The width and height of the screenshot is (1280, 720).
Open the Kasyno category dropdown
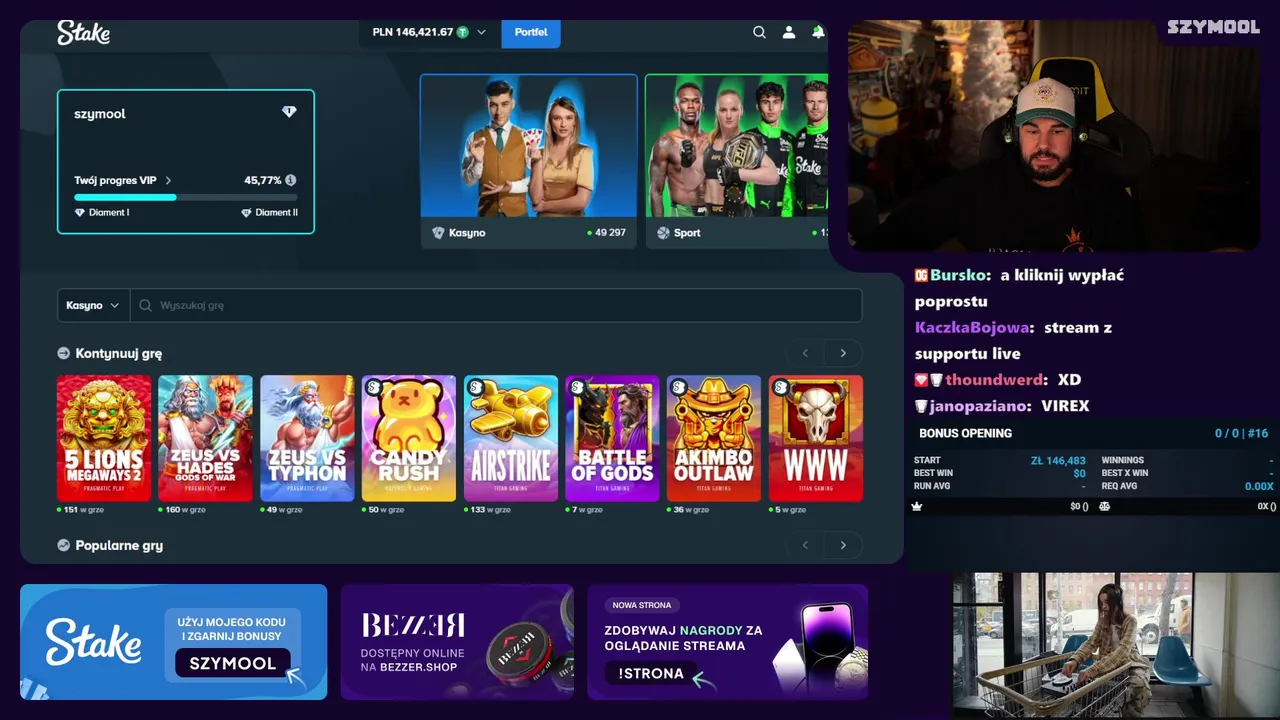click(93, 305)
